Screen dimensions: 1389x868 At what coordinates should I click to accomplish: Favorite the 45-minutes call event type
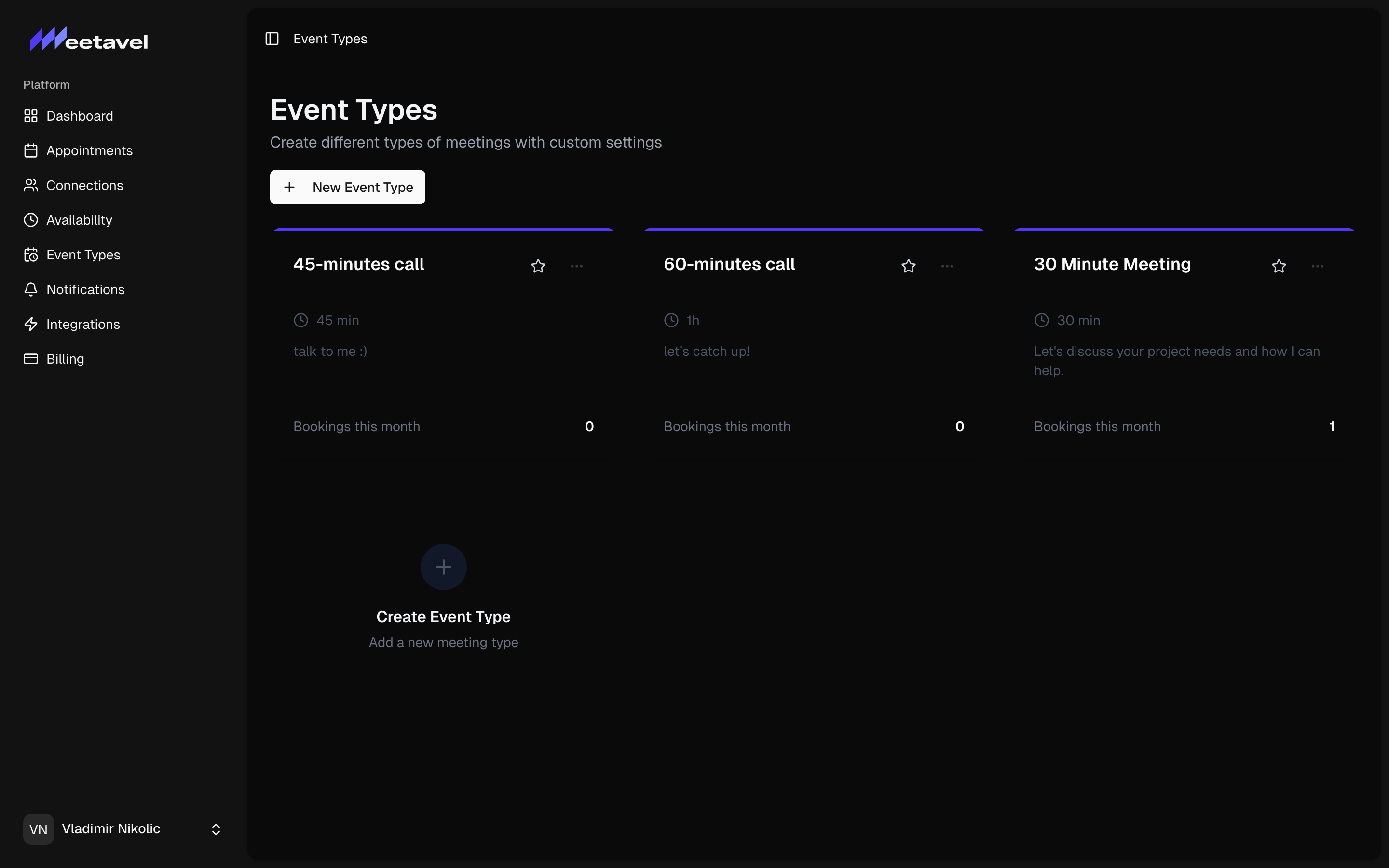click(537, 265)
